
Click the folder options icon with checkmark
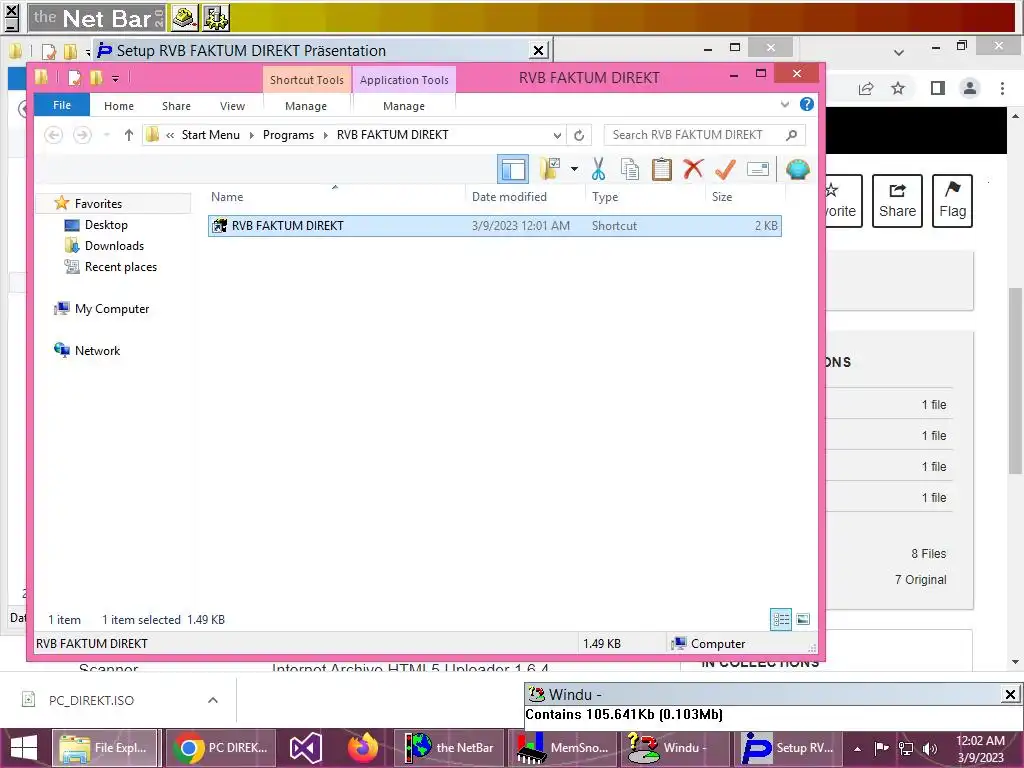point(550,169)
